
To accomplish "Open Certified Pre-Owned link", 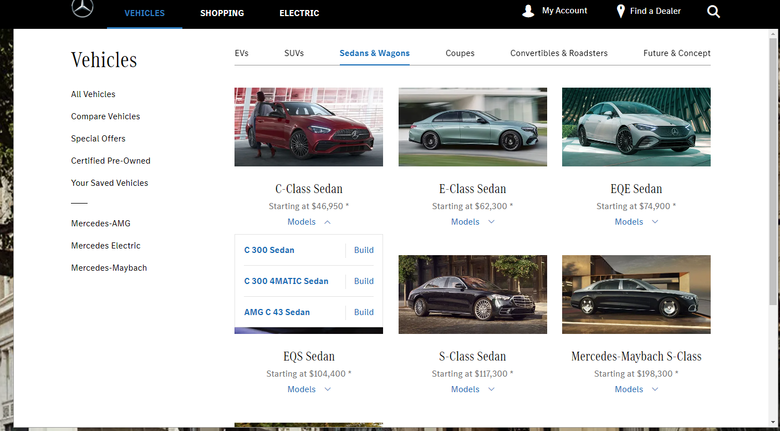I will [110, 161].
